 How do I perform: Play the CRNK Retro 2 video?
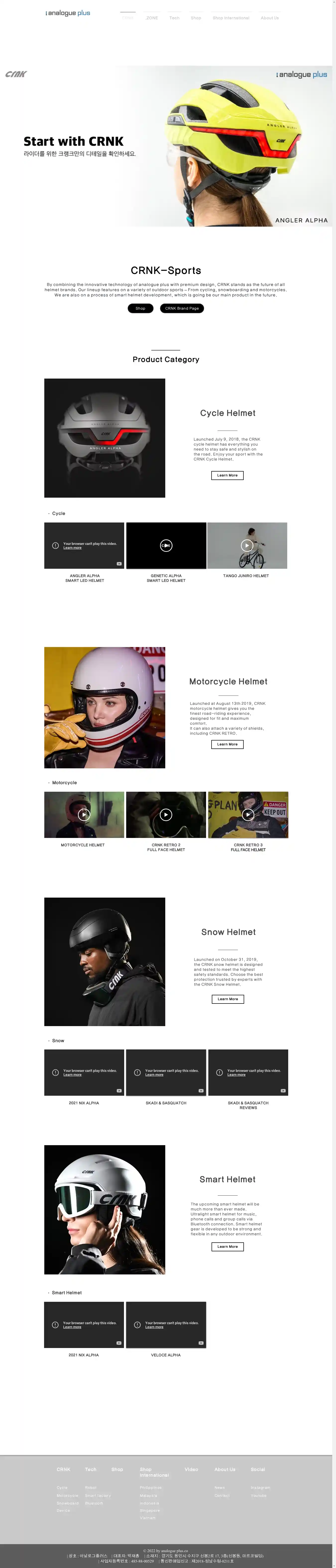click(x=166, y=814)
